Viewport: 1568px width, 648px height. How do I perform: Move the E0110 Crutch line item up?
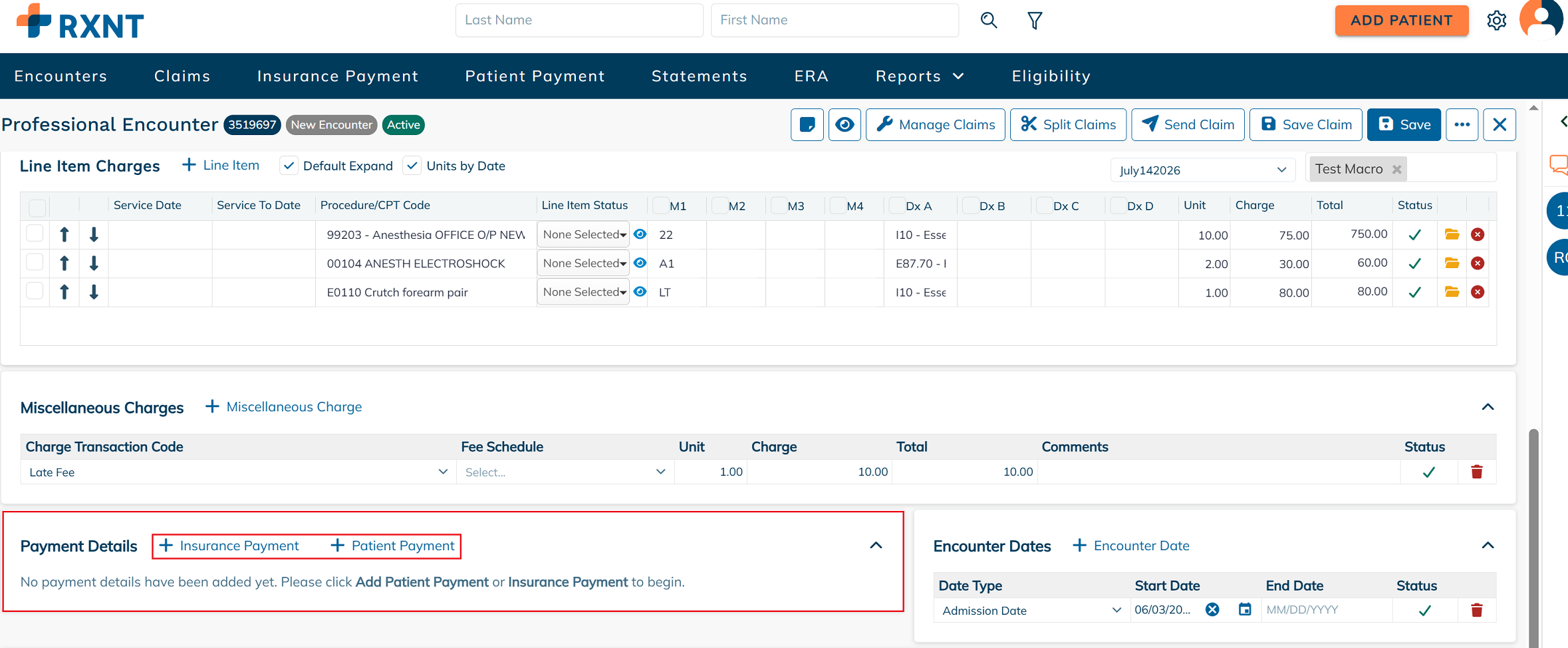(x=65, y=292)
